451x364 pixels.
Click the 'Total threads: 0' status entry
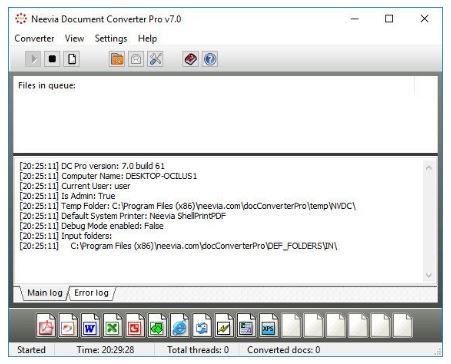tap(198, 350)
